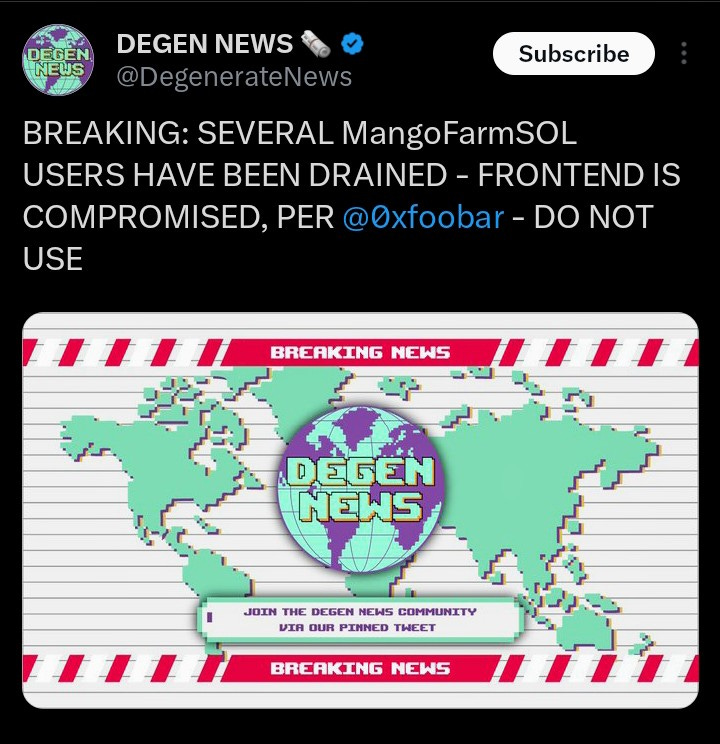Click the word MangoFarmSOL in the tweet
720x744 pixels.
(459, 133)
